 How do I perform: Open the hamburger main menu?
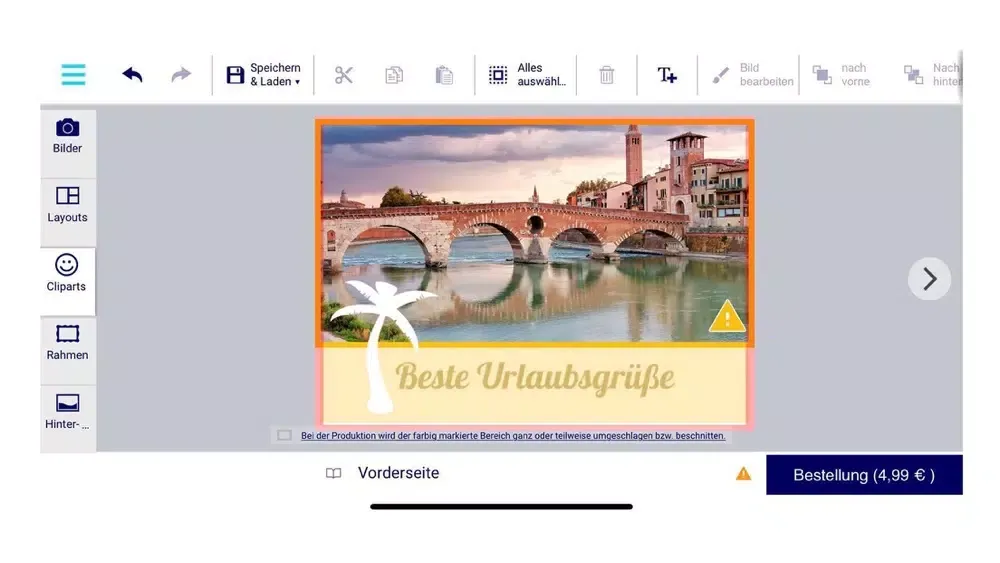73,75
